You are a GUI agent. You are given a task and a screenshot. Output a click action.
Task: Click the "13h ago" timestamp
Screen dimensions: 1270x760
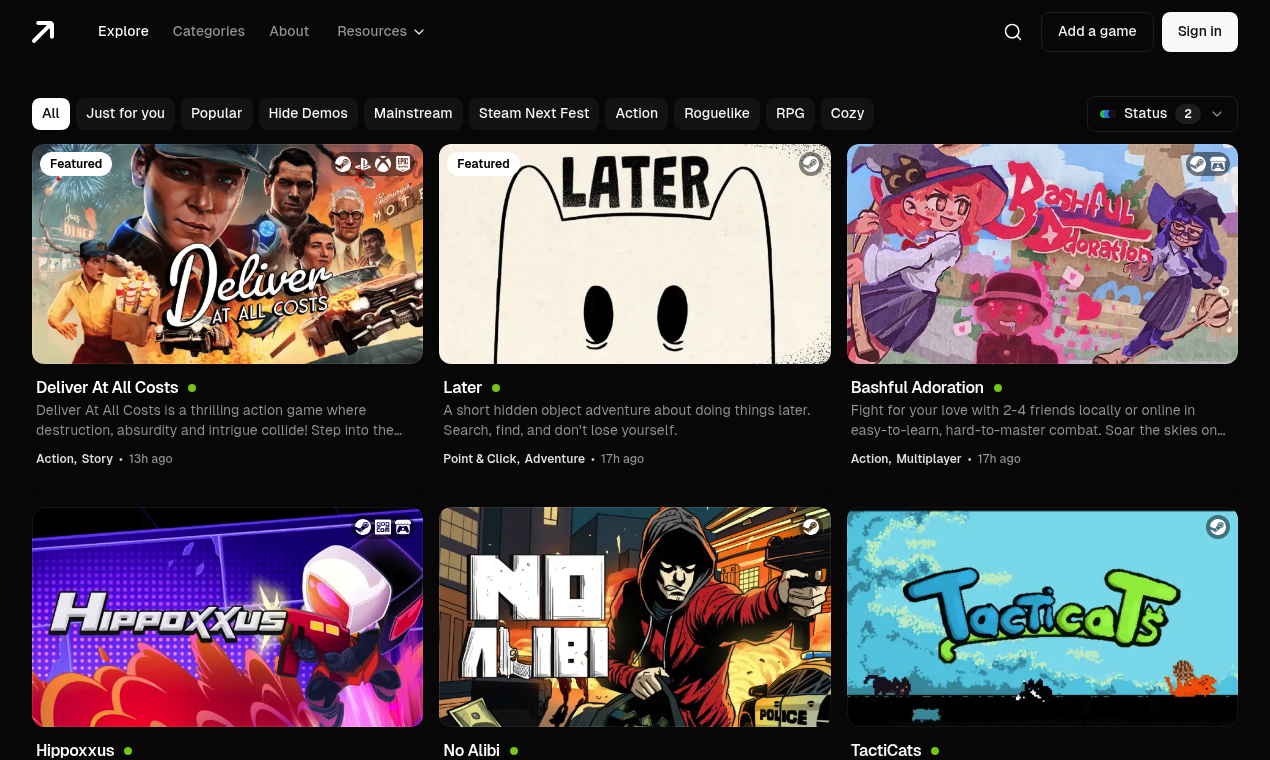click(x=151, y=459)
